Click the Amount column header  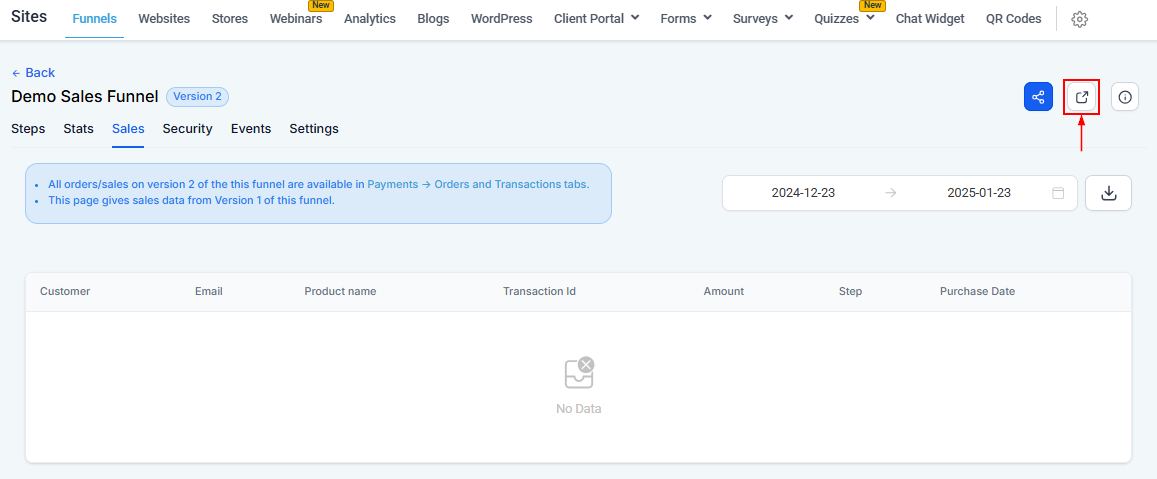tap(724, 292)
